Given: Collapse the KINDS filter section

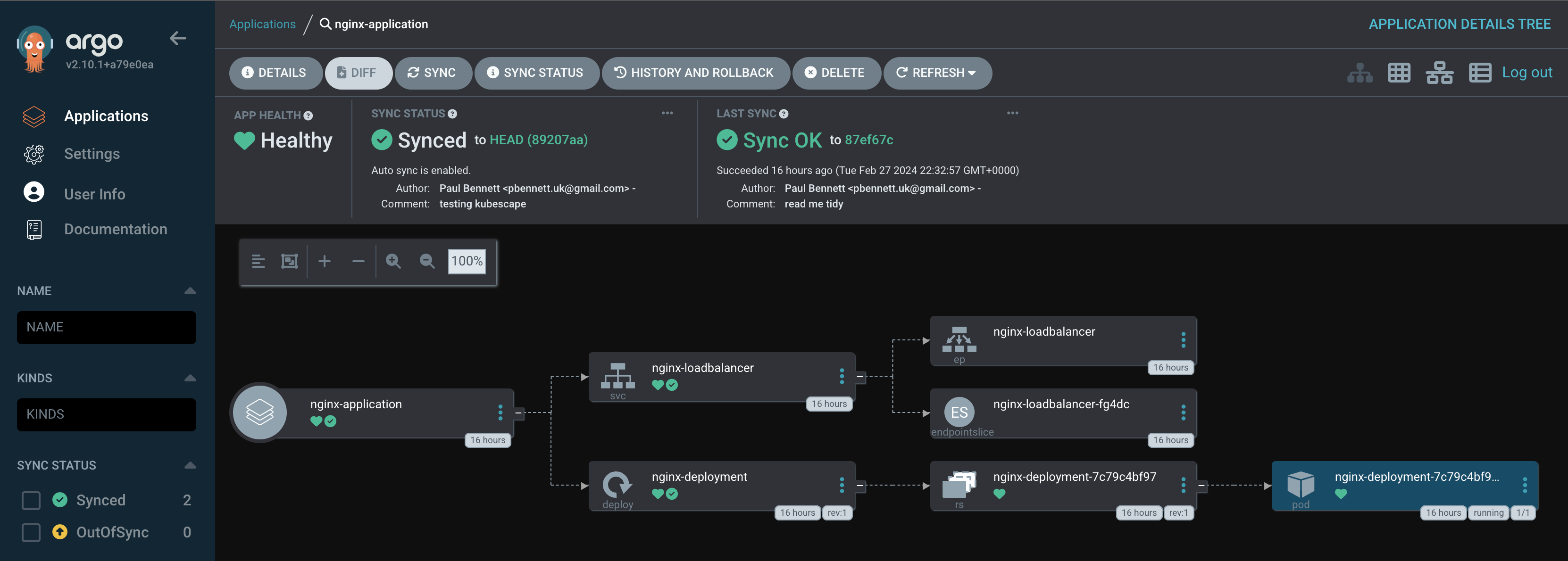Looking at the screenshot, I should (x=190, y=378).
